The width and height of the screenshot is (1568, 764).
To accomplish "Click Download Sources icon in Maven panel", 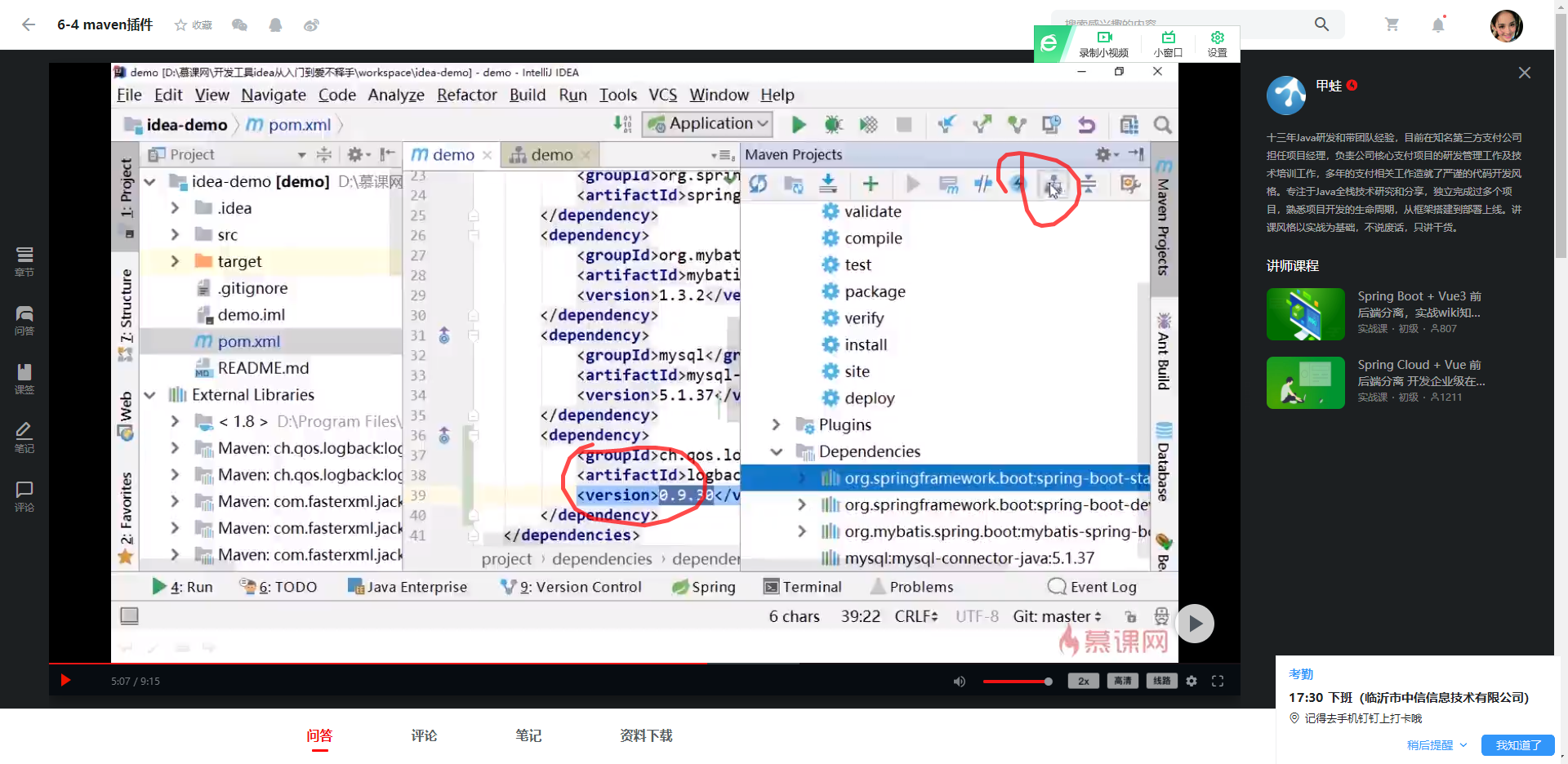I will pyautogui.click(x=828, y=184).
